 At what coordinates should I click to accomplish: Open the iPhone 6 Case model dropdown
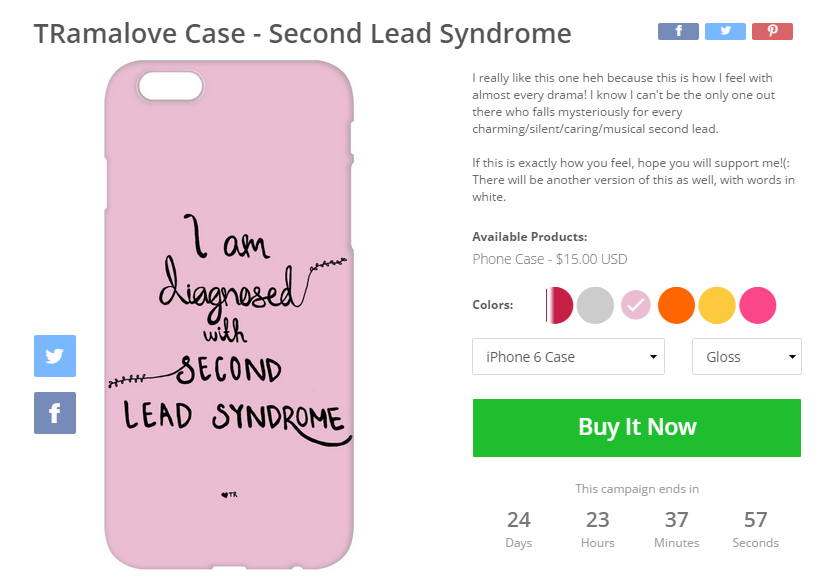click(568, 357)
